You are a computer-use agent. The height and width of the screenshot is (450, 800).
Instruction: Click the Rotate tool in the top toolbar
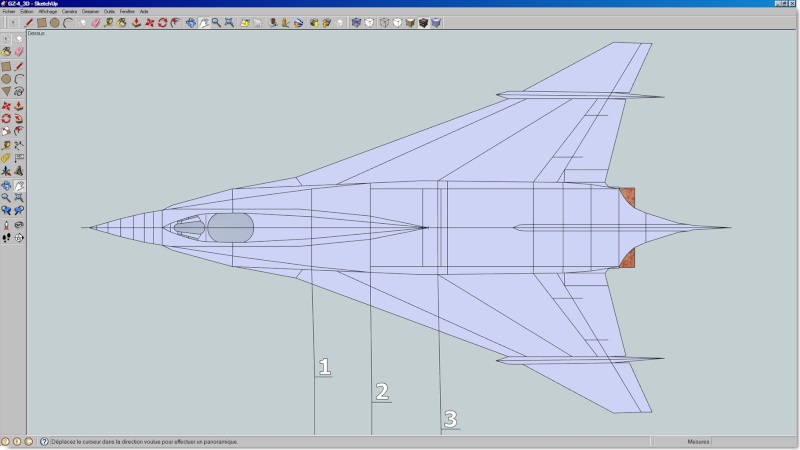162,22
